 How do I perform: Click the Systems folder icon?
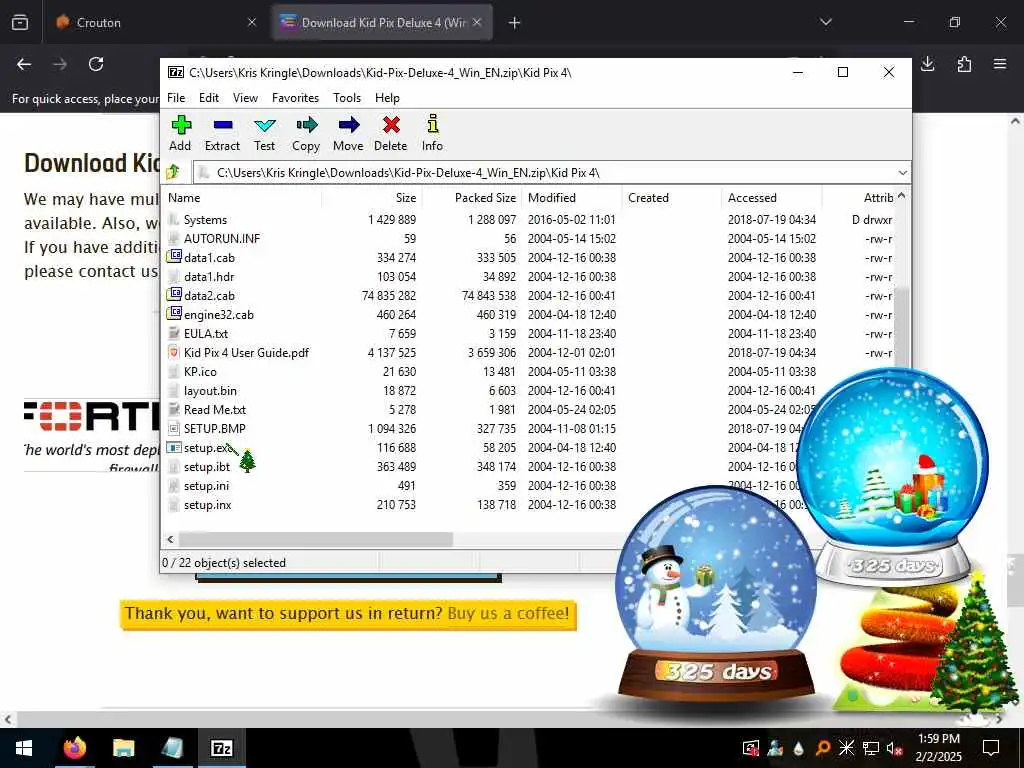pyautogui.click(x=174, y=219)
